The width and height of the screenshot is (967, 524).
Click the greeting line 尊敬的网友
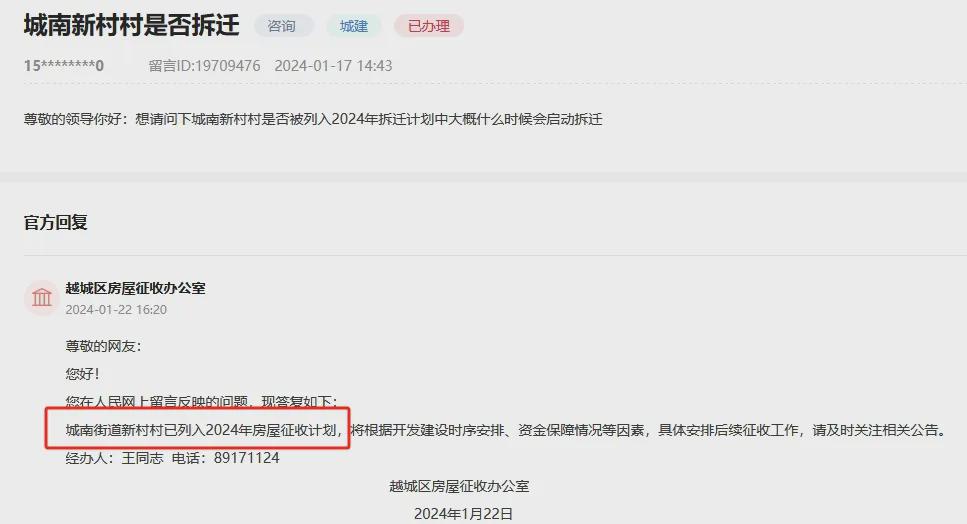point(103,346)
